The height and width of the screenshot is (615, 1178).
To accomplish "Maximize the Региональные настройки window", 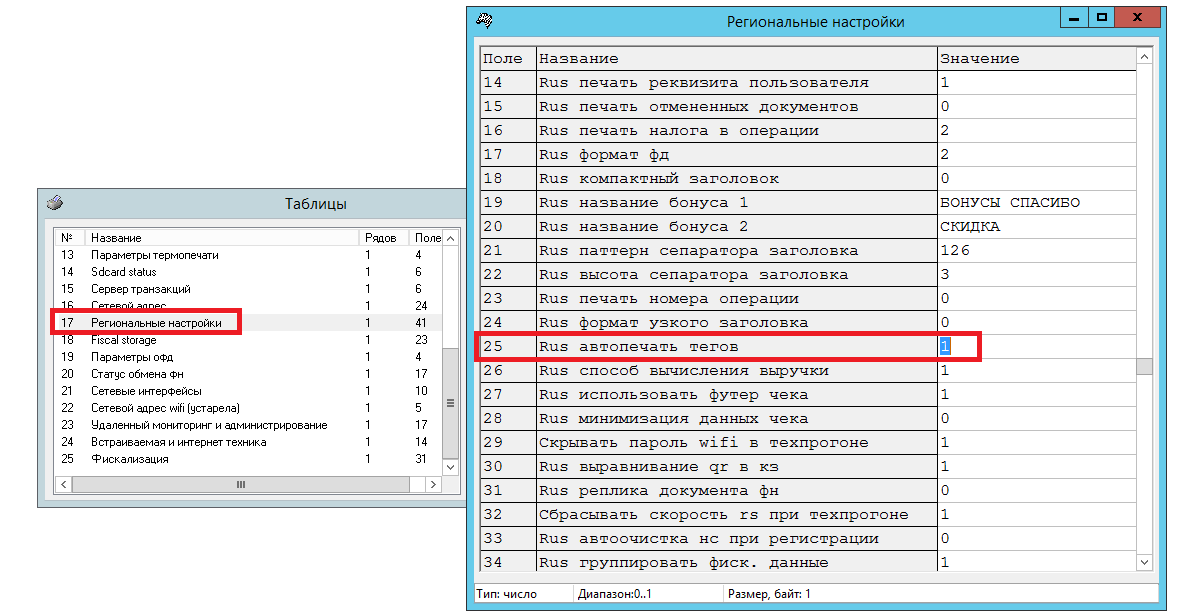I will tap(1102, 18).
